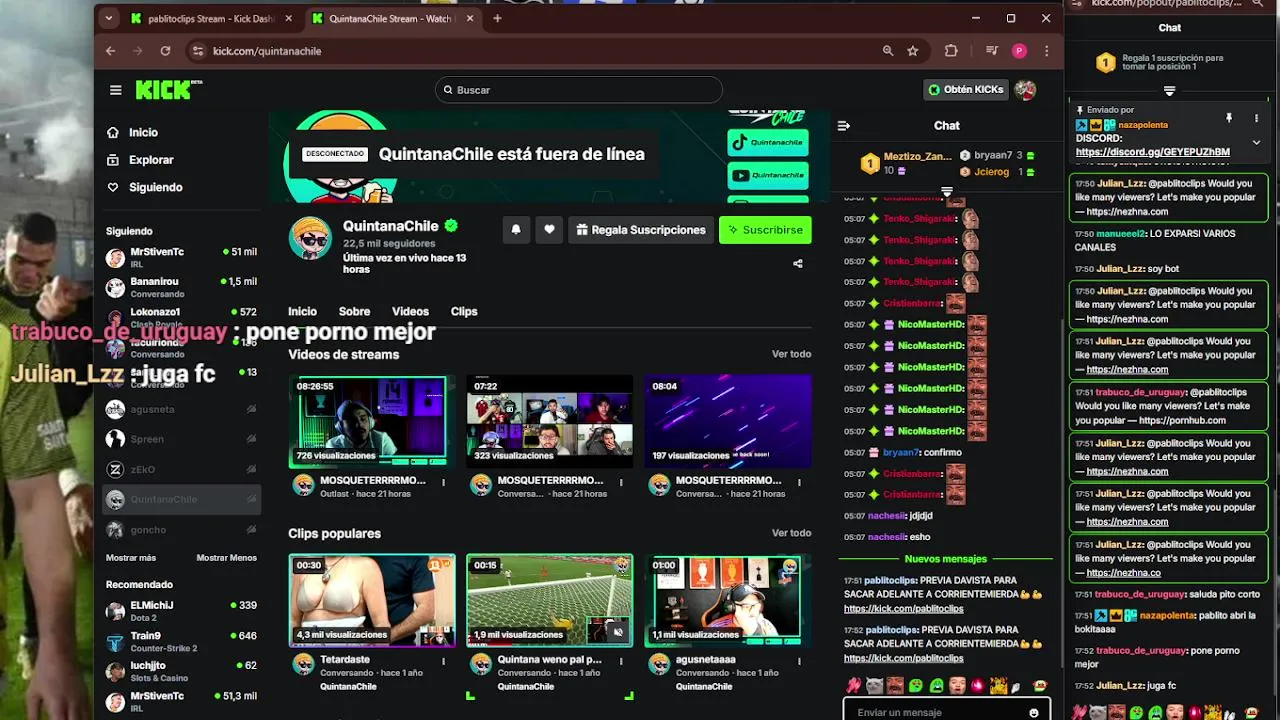Reload the page with the refresh icon

point(165,51)
